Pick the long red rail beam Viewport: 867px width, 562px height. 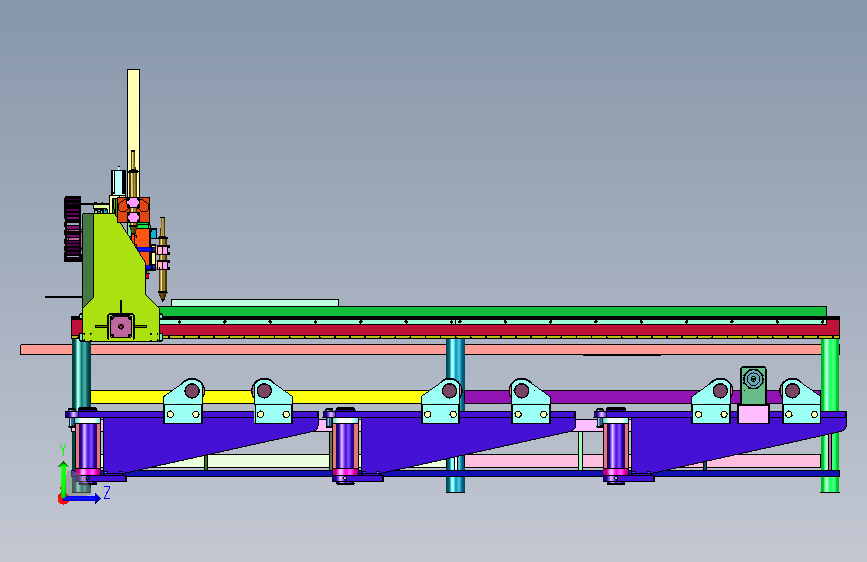[498, 330]
